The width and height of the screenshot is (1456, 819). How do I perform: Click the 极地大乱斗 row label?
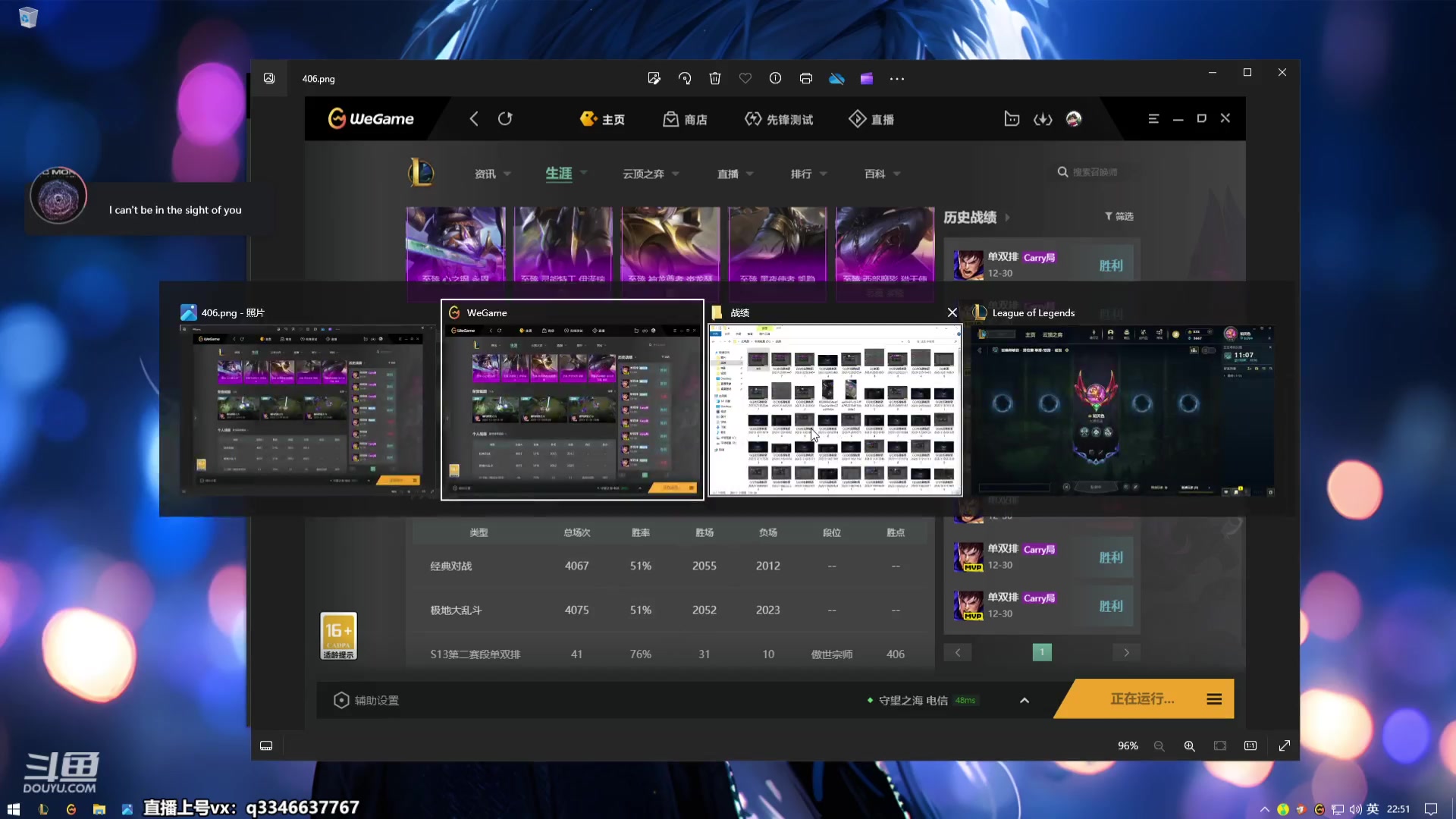(x=456, y=610)
